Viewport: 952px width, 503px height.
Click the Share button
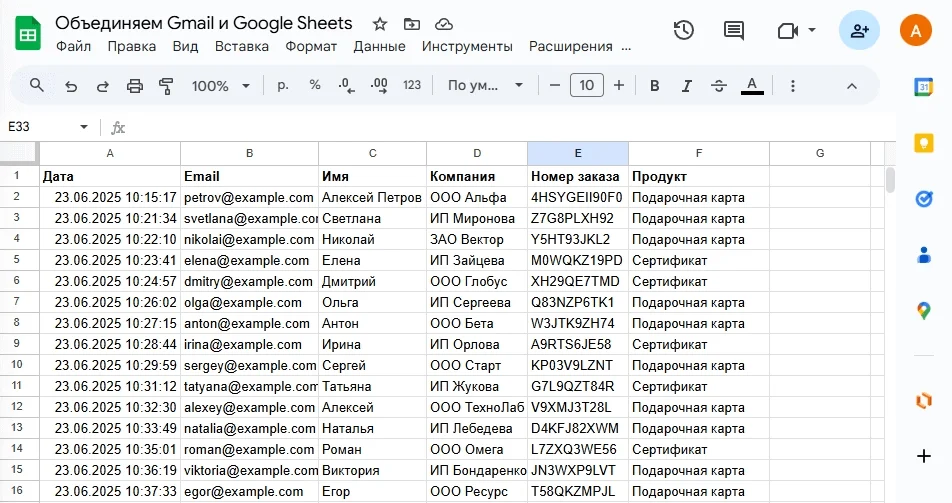[x=859, y=31]
